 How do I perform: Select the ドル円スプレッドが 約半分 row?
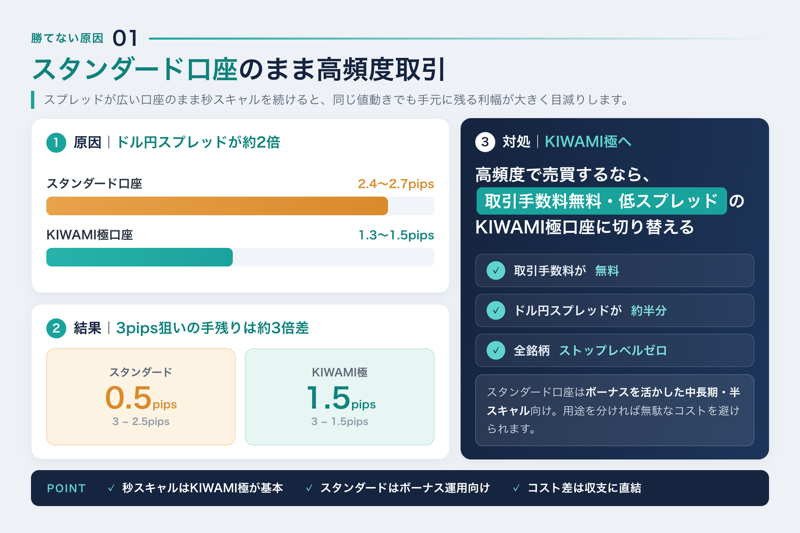(614, 310)
